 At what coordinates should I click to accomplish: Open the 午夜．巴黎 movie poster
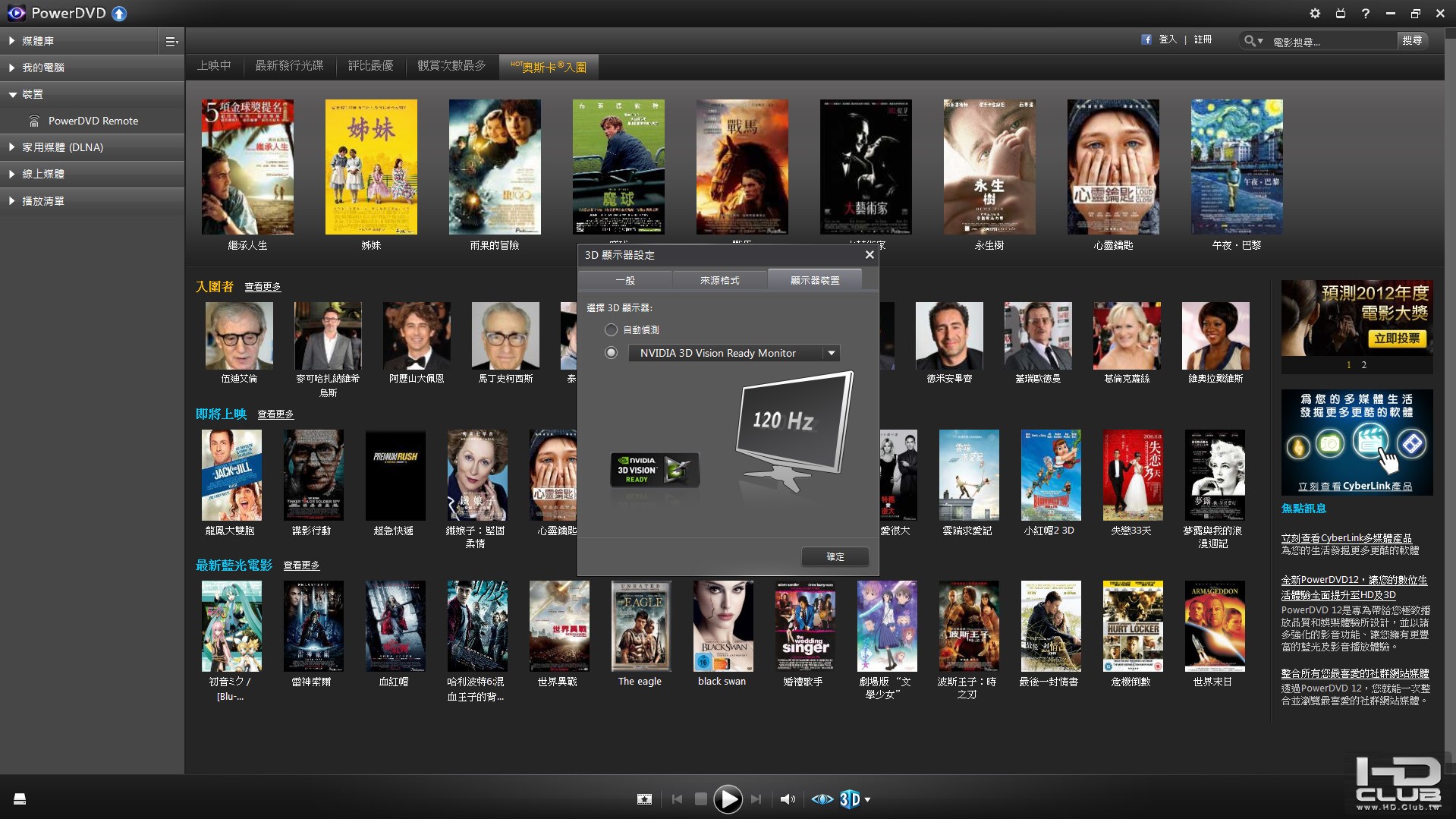(x=1237, y=167)
